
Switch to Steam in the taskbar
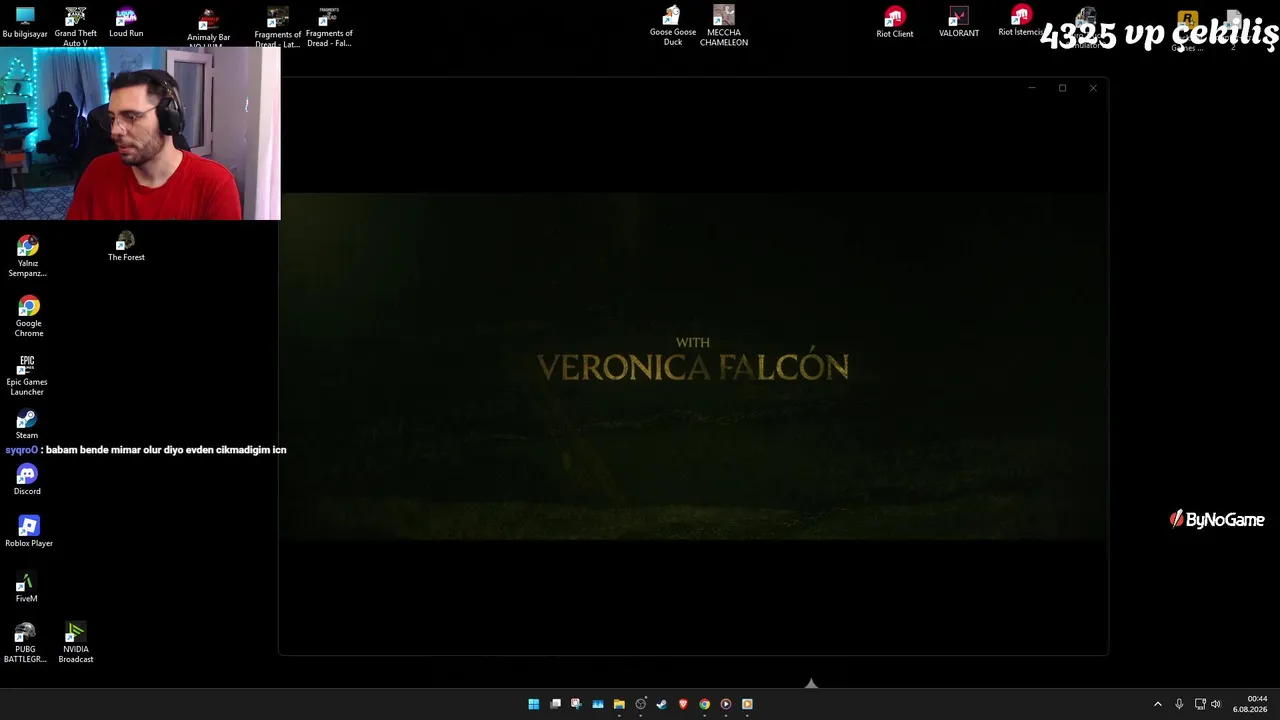tap(662, 704)
